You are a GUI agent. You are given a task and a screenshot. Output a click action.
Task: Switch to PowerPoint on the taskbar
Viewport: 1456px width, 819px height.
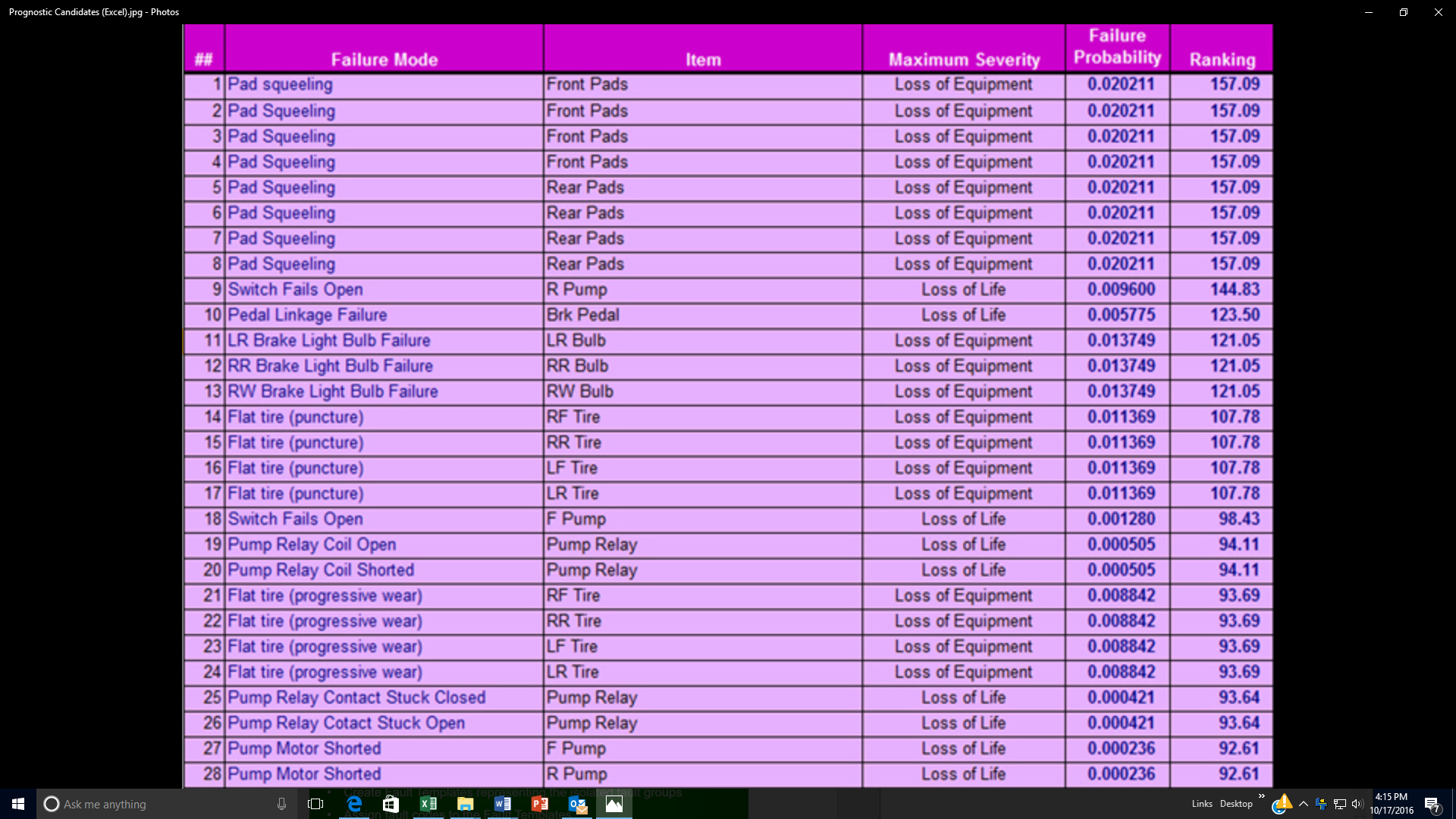(539, 804)
